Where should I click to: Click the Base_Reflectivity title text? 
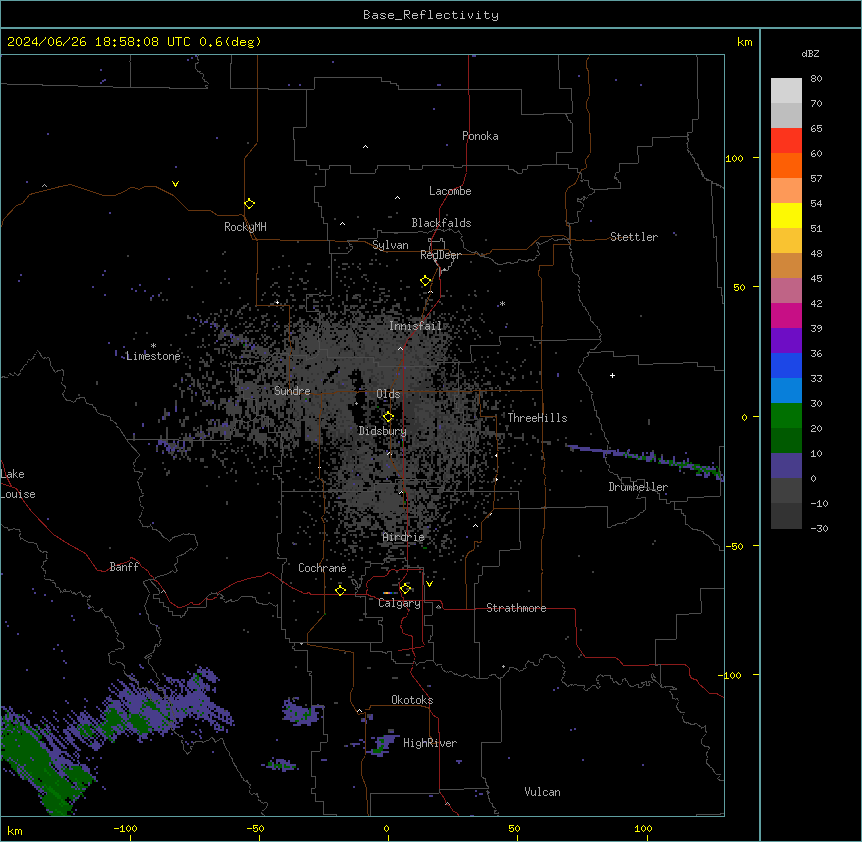(431, 15)
